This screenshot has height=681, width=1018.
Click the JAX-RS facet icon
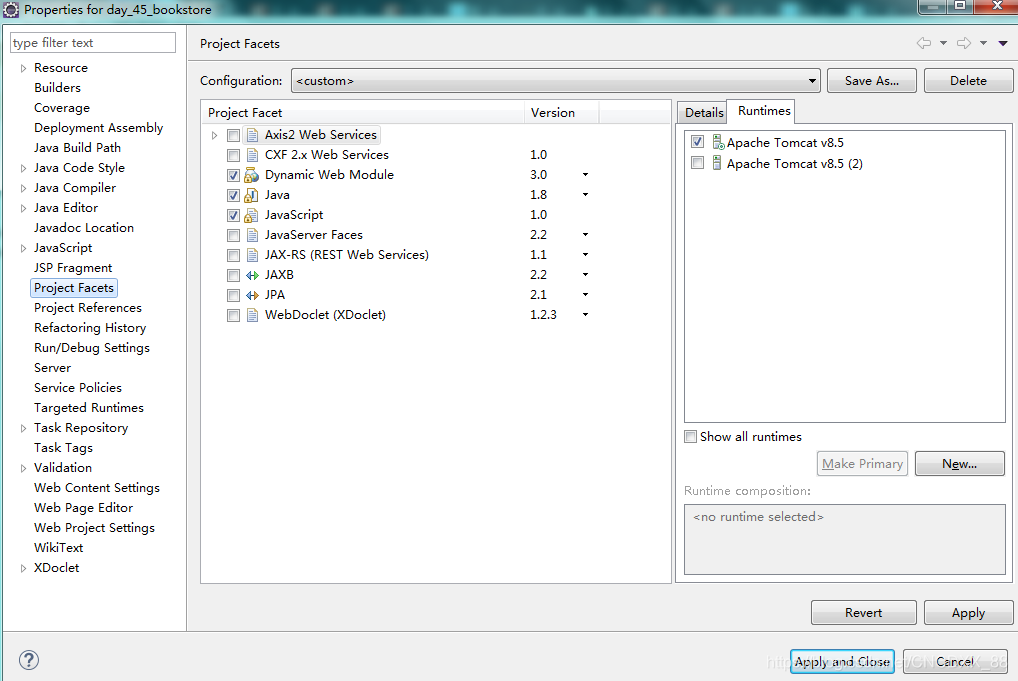252,255
